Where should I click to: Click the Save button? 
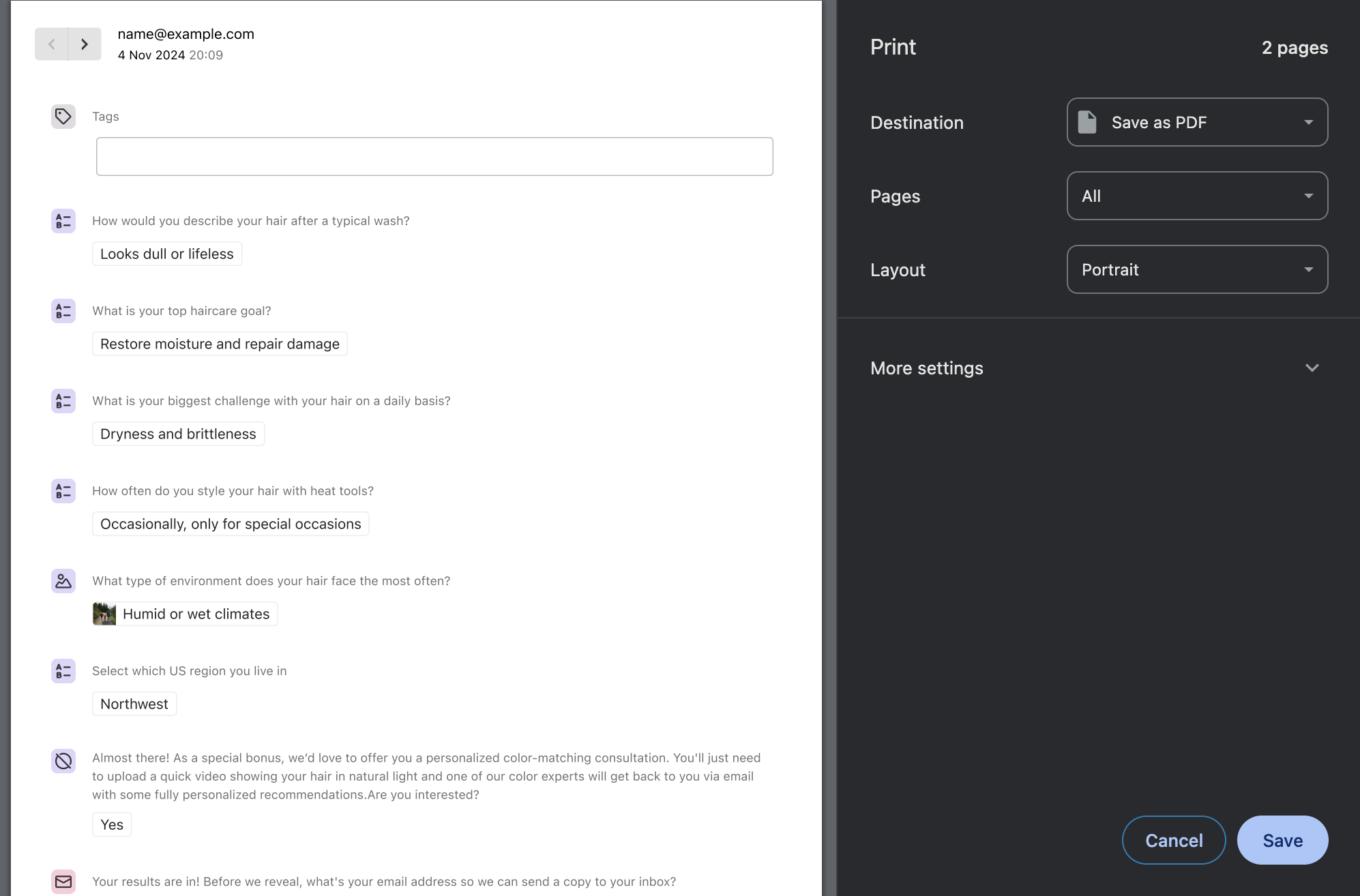coord(1282,840)
